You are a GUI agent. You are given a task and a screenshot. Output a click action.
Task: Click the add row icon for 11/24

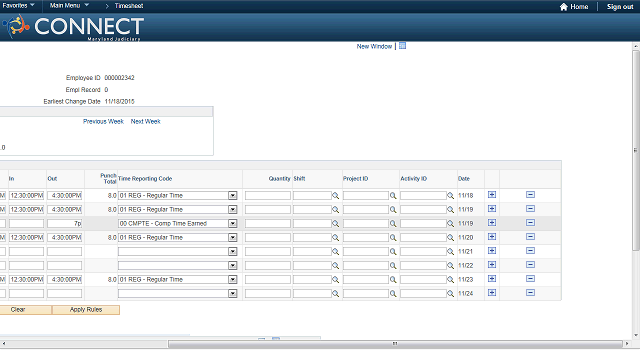(492, 293)
